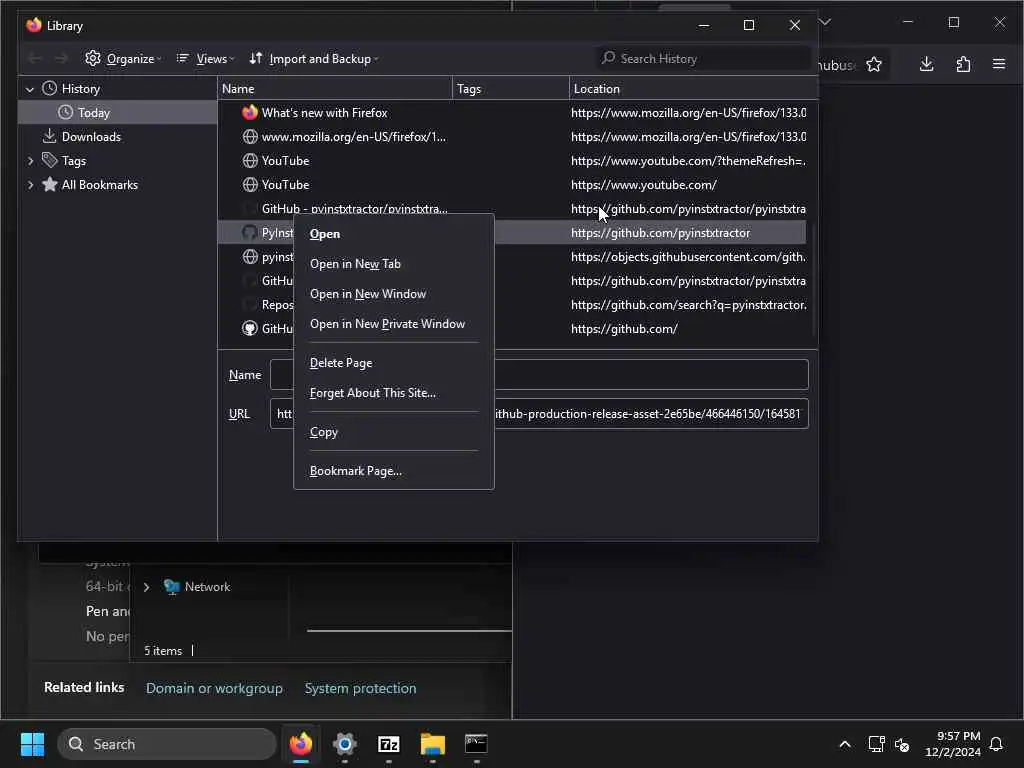Choose Open in New Window
This screenshot has height=768, width=1024.
394,294
